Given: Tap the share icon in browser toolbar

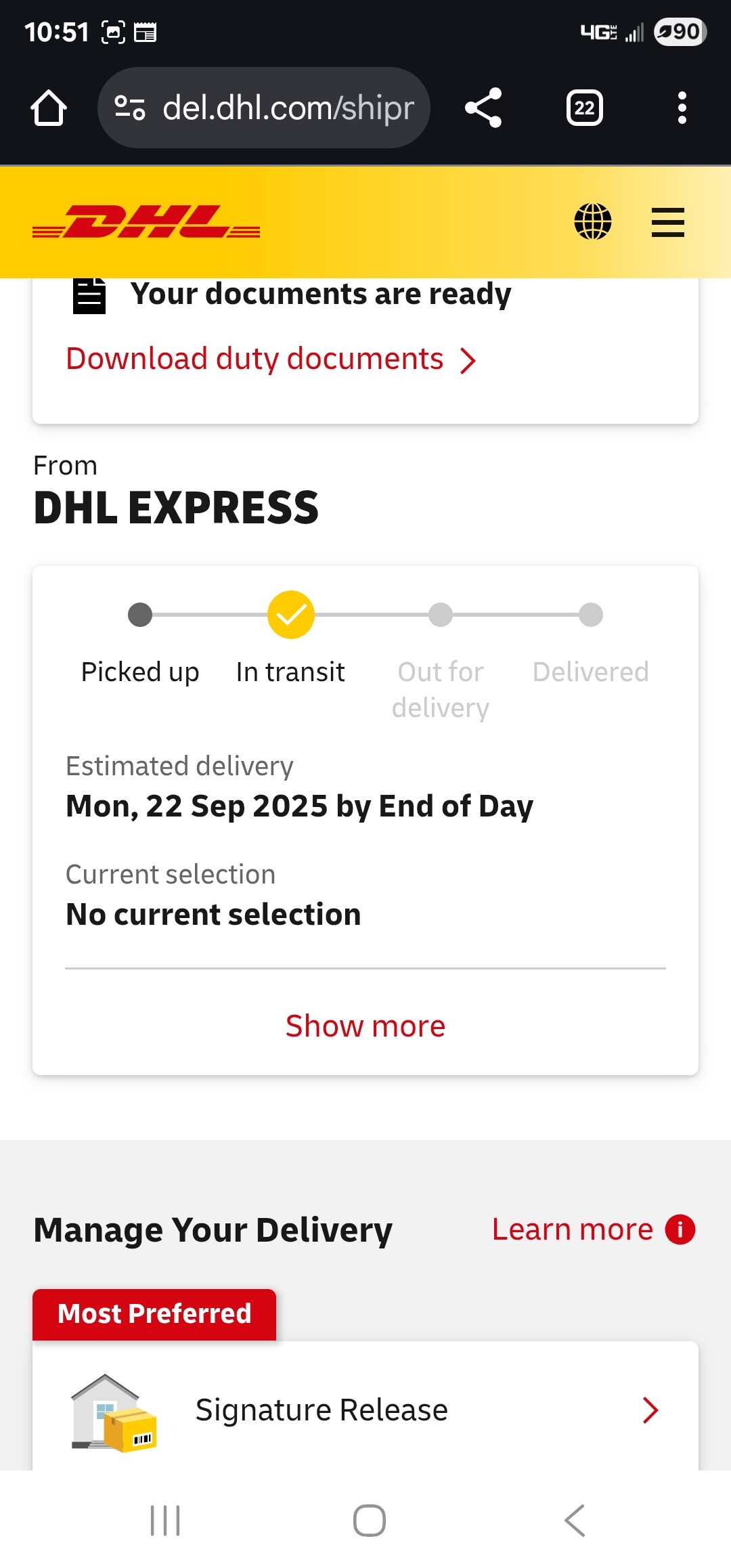Looking at the screenshot, I should pos(483,108).
